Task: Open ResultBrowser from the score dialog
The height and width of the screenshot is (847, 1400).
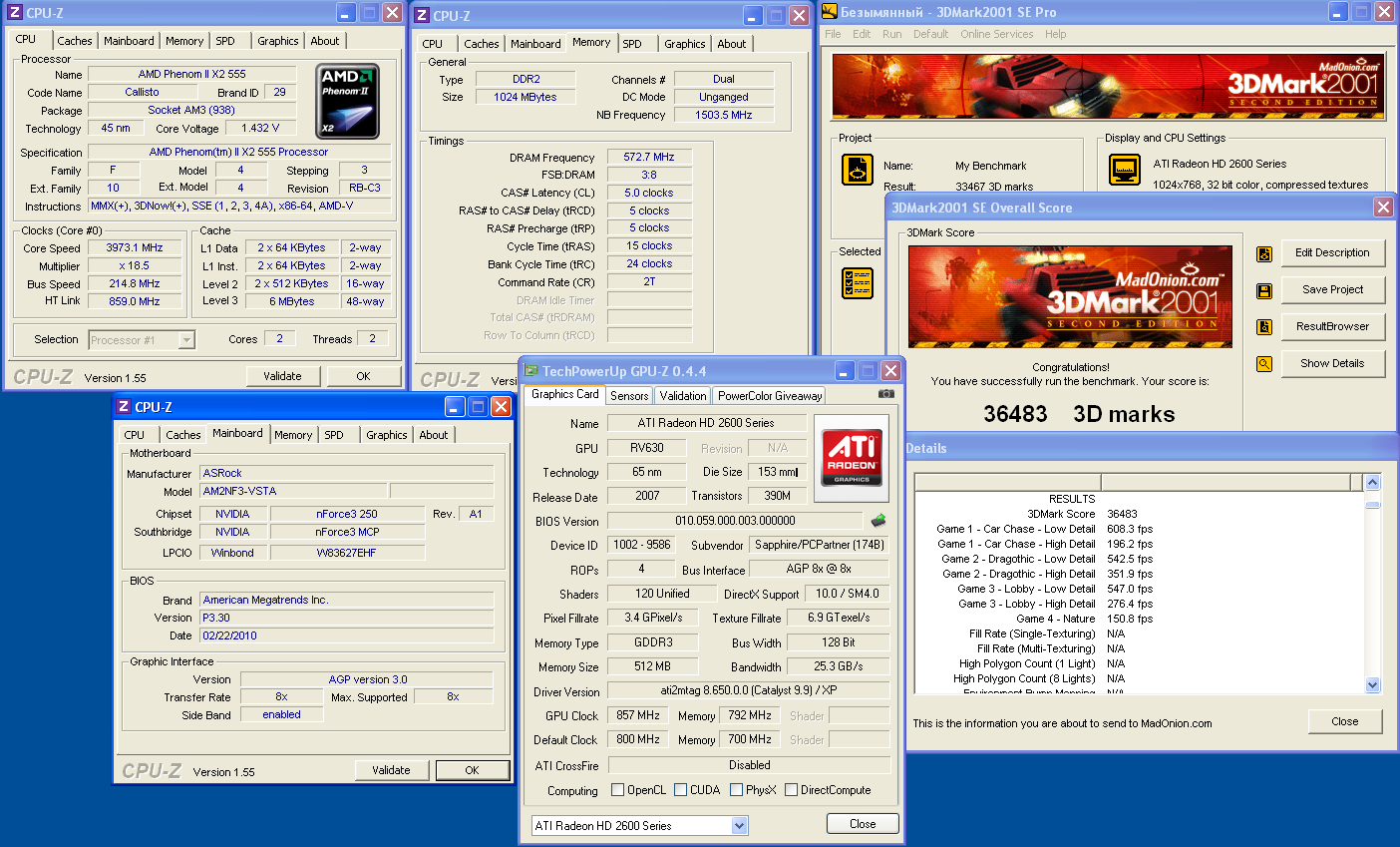Action: (1332, 327)
